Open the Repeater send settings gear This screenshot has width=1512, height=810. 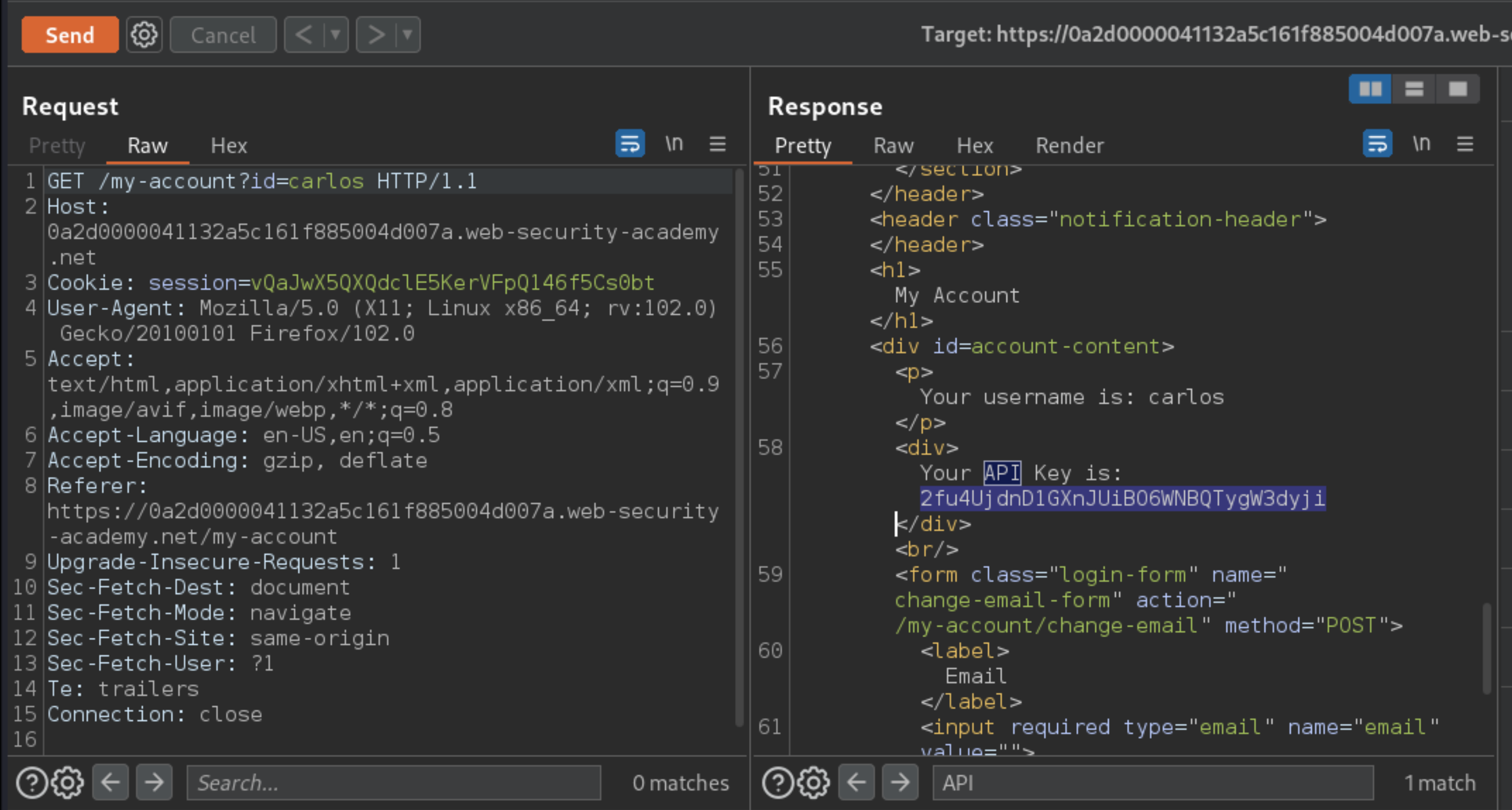(144, 35)
